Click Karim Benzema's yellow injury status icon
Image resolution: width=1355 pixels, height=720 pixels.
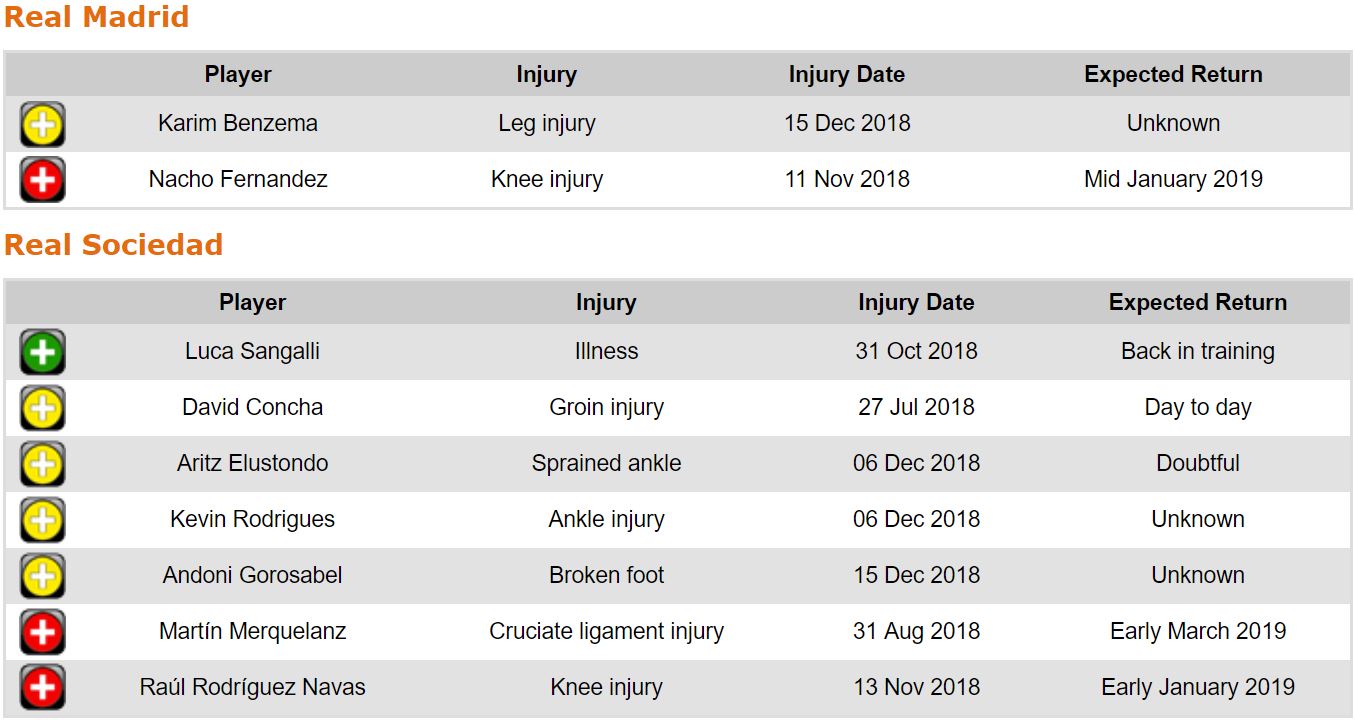(42, 125)
